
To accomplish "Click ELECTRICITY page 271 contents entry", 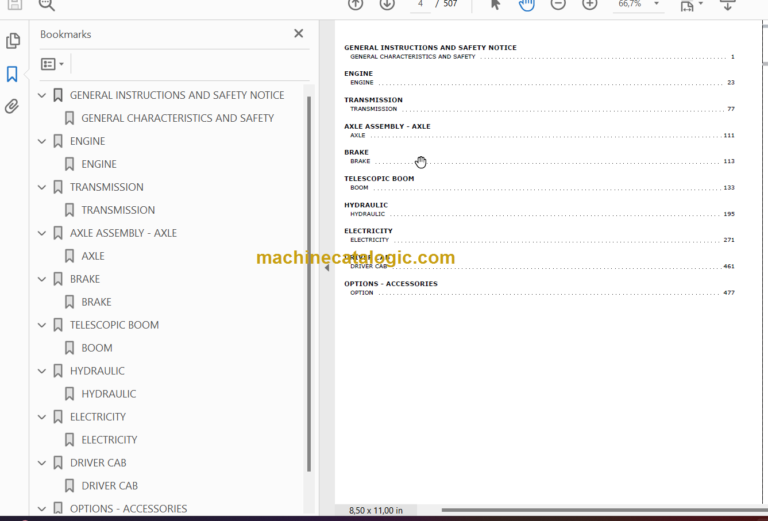I will point(542,240).
